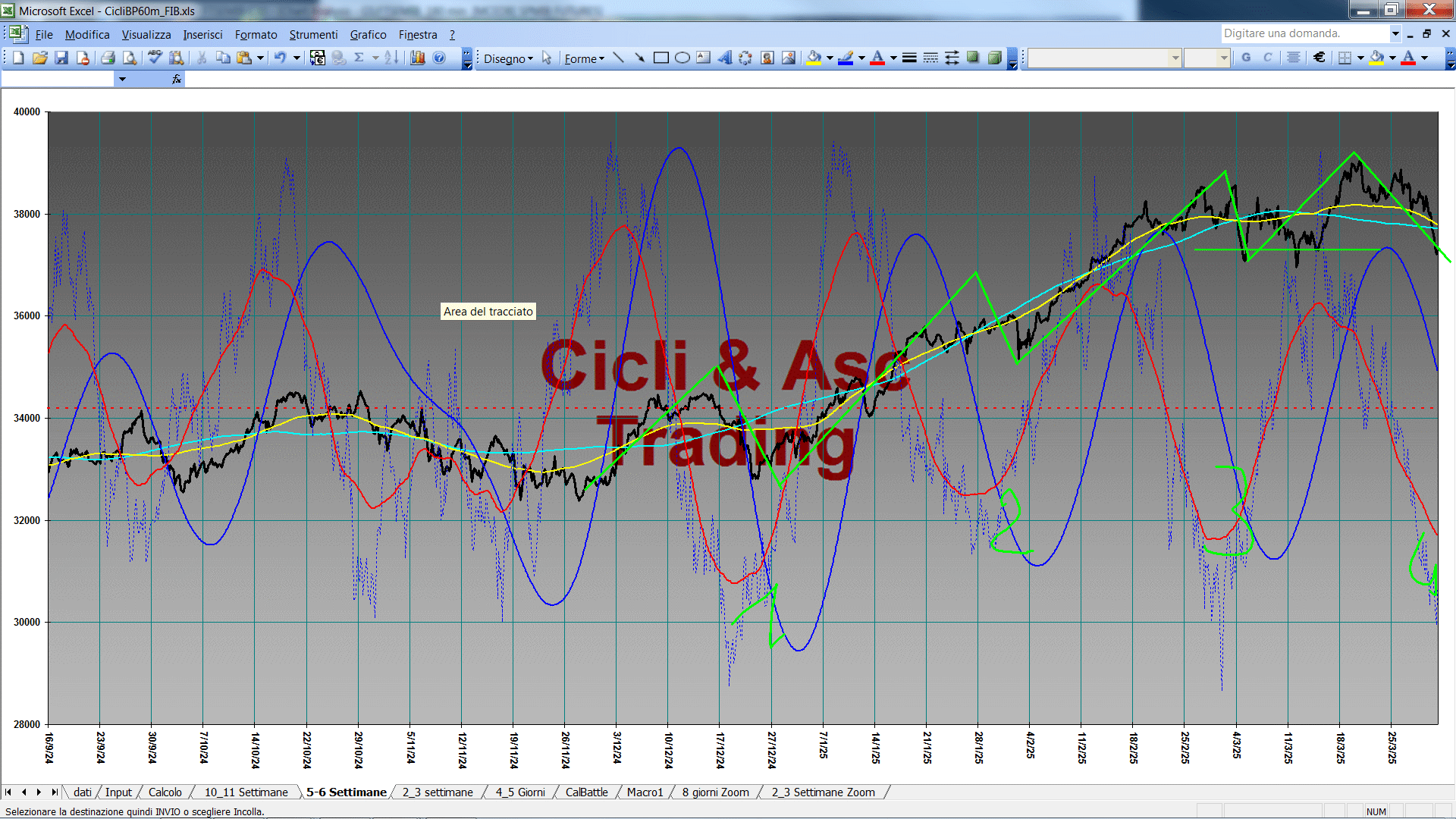Expand the help question box drop-down
Viewport: 1456px width, 819px height.
coord(1395,33)
